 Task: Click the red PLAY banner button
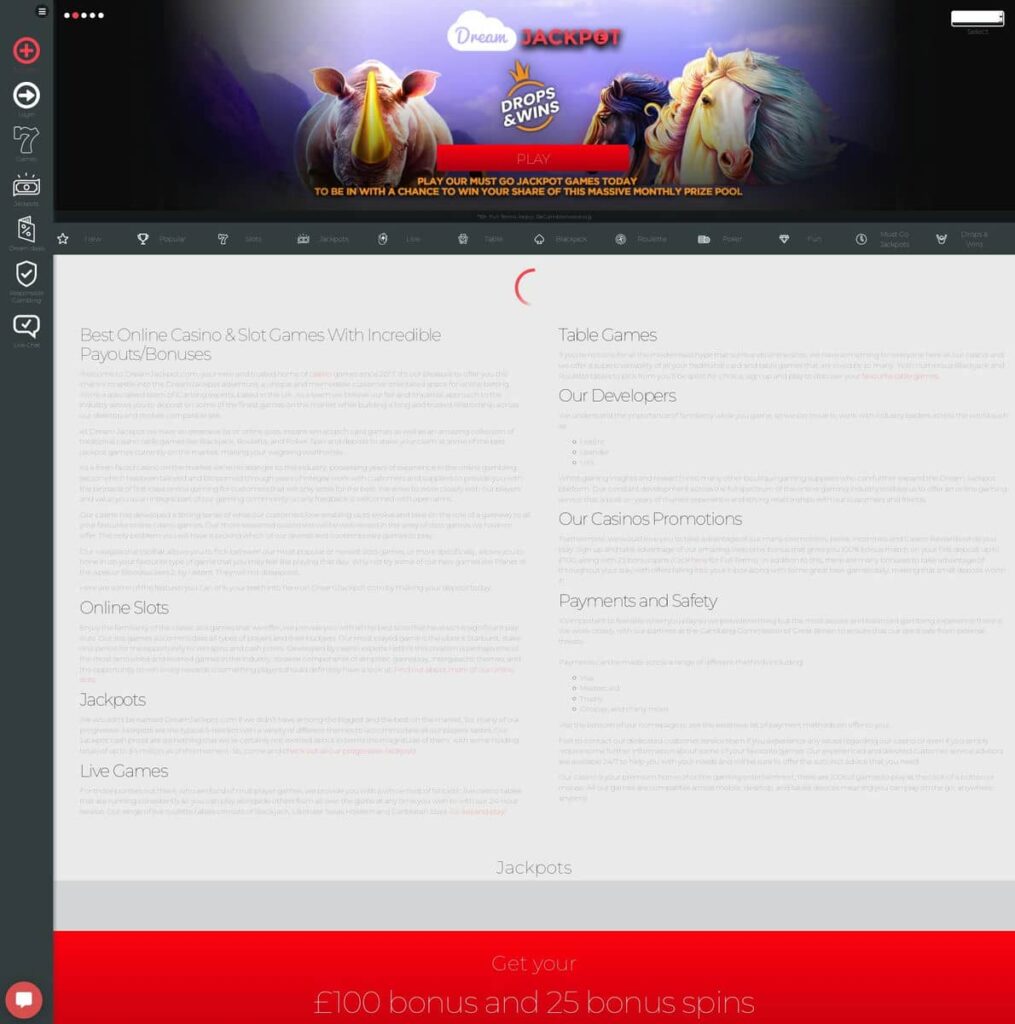533,159
